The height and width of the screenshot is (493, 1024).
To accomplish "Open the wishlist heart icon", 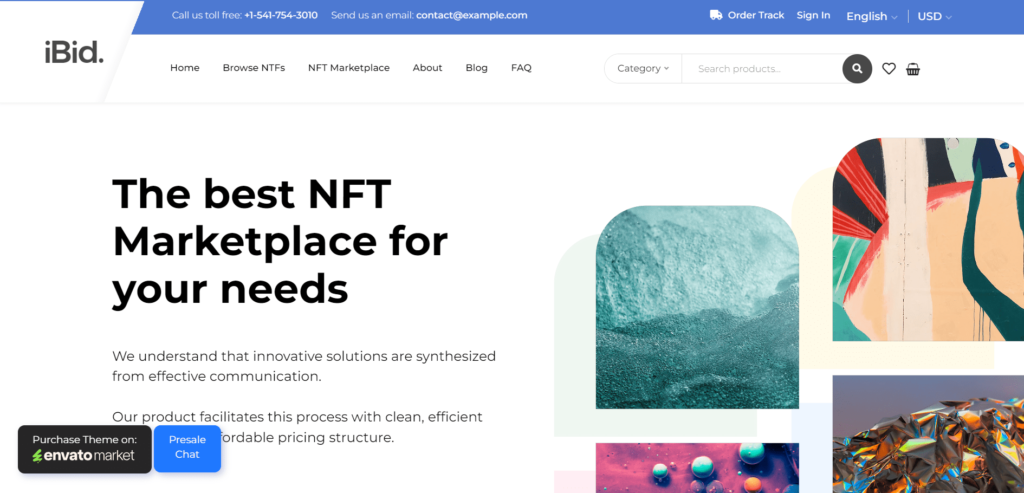I will 889,69.
